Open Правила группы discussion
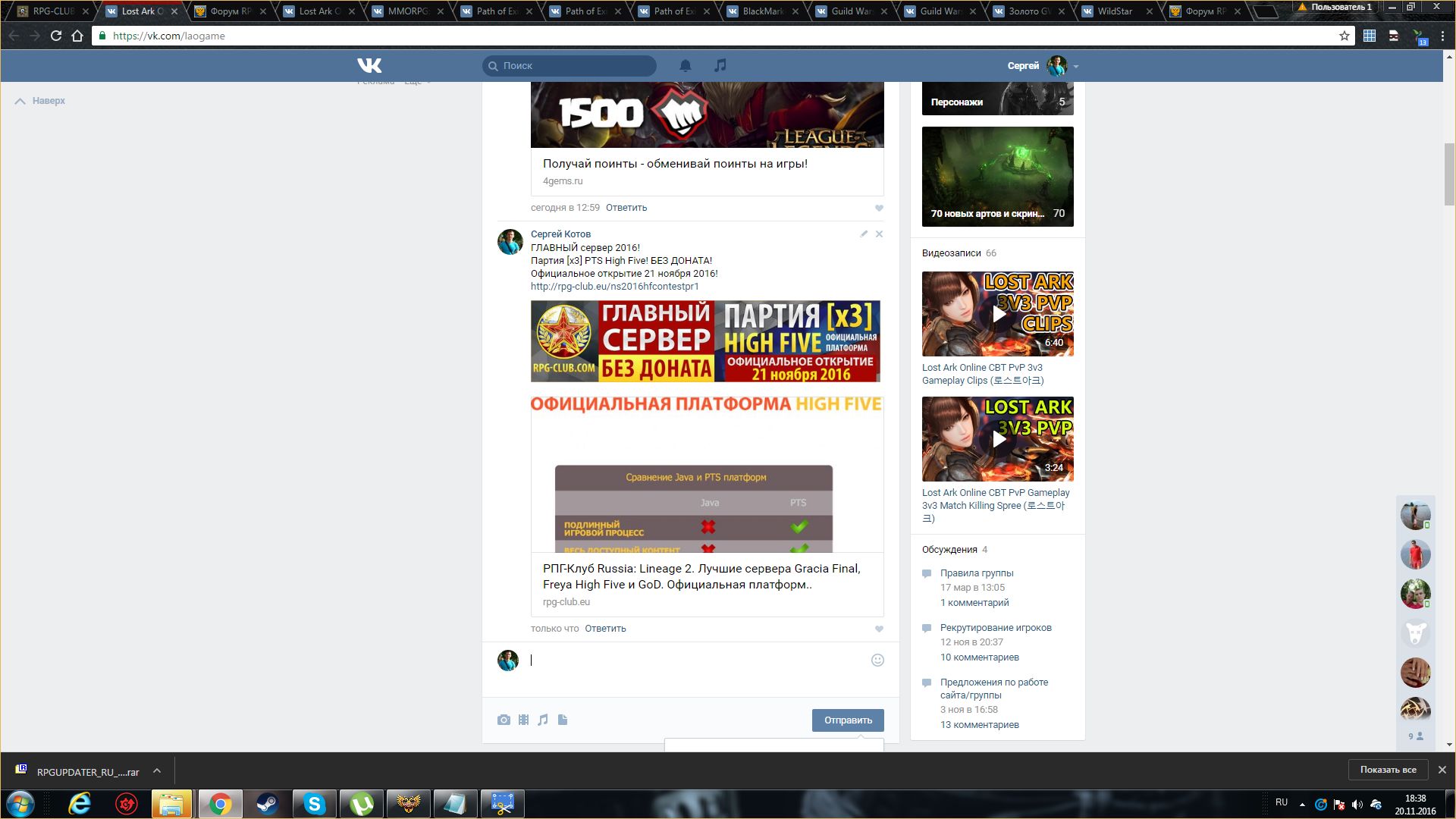The image size is (1456, 819). coord(977,573)
